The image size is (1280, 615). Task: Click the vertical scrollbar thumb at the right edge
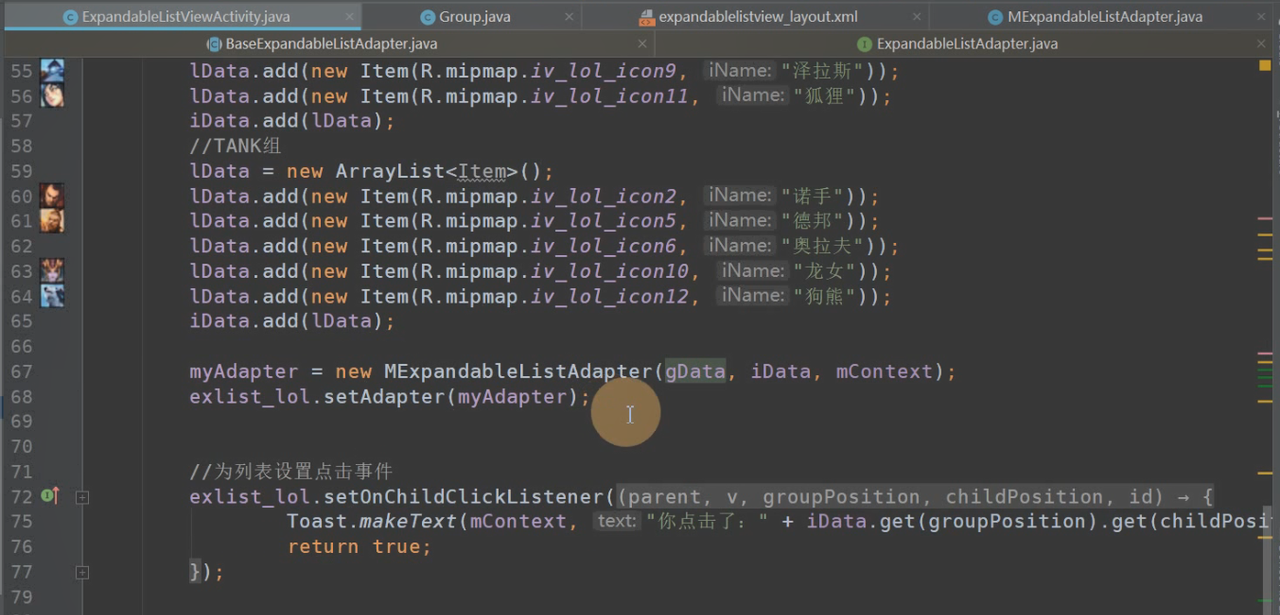click(1273, 540)
